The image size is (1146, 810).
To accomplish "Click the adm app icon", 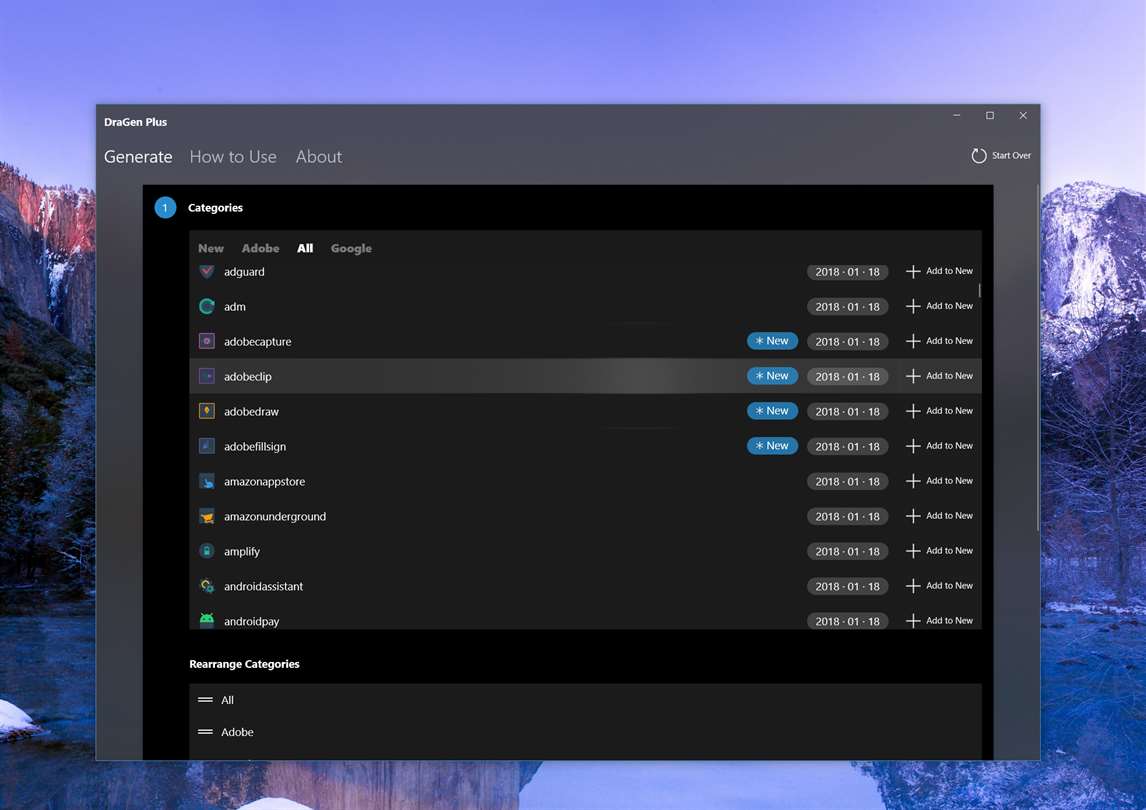I will coord(207,306).
